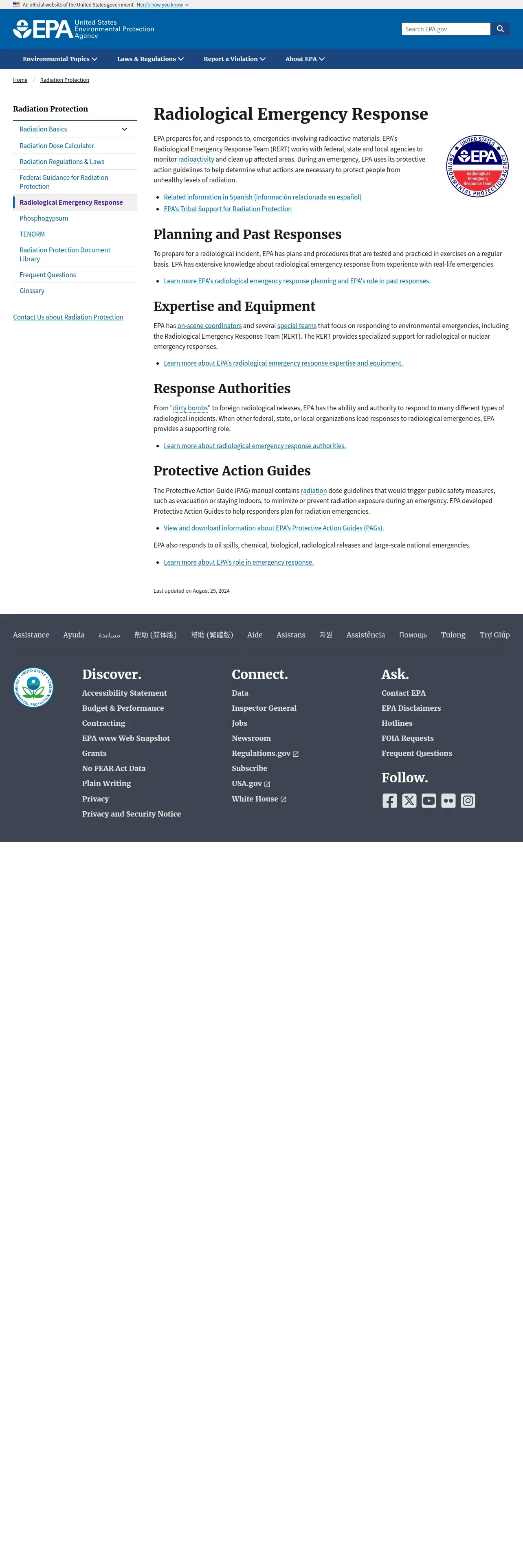The height and width of the screenshot is (1568, 523).
Task: Click Assistance language link in footer
Action: pos(31,635)
